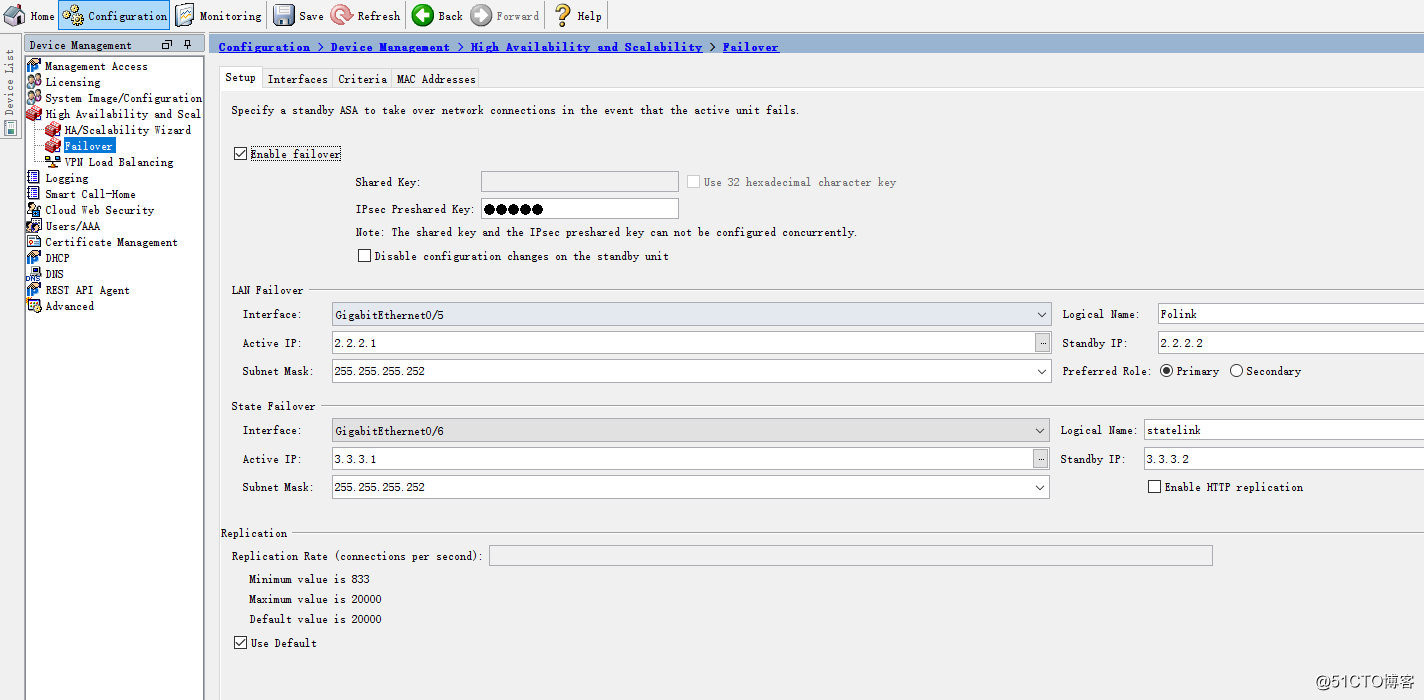Screen dimensions: 1424x700
Task: Click the Licensing tree icon
Action: point(34,82)
